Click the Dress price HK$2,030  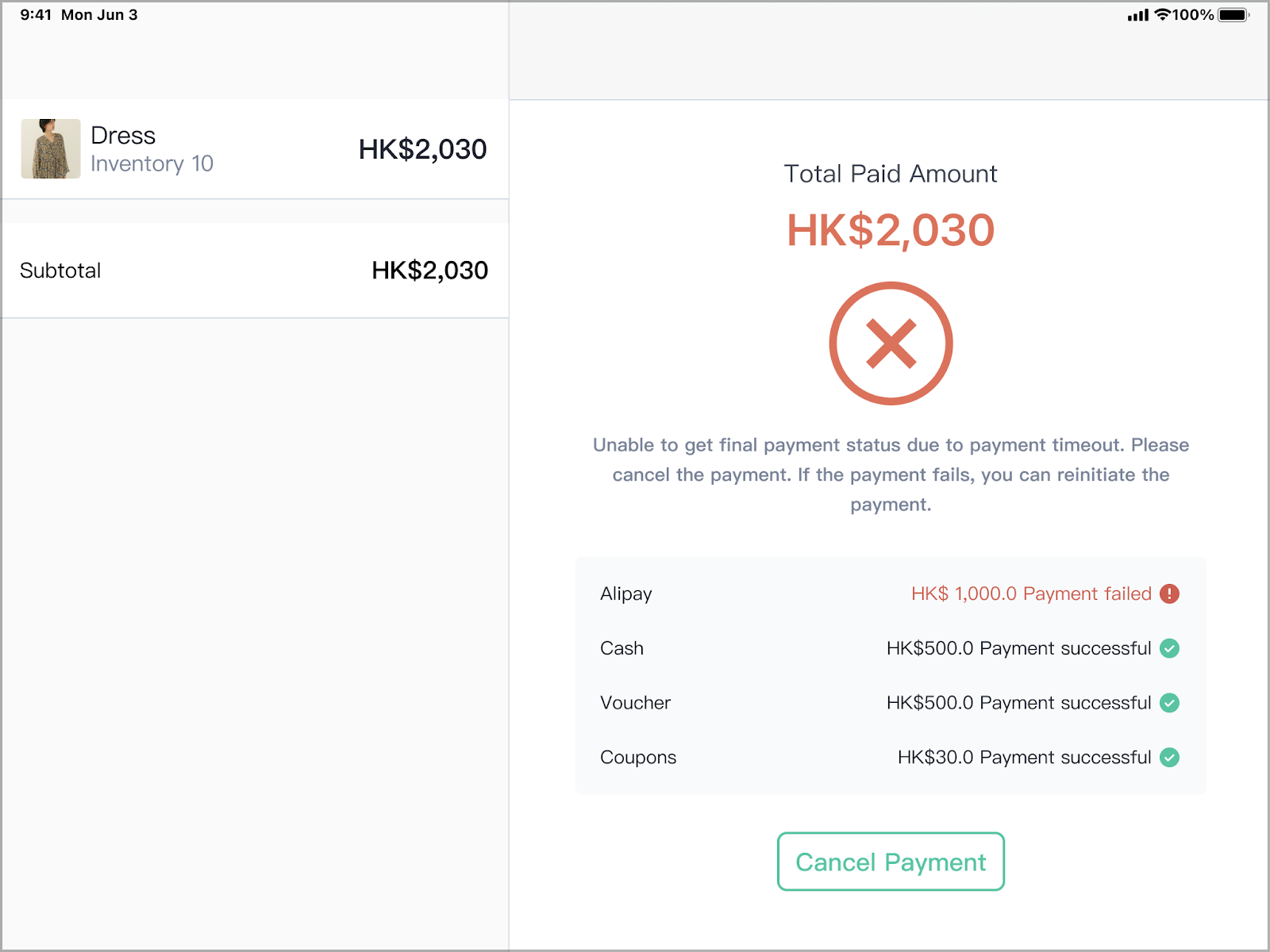coord(422,149)
